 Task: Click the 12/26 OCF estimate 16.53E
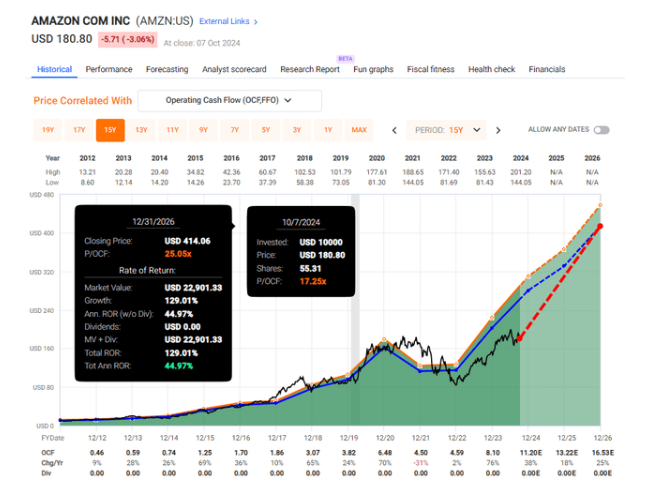pos(603,453)
